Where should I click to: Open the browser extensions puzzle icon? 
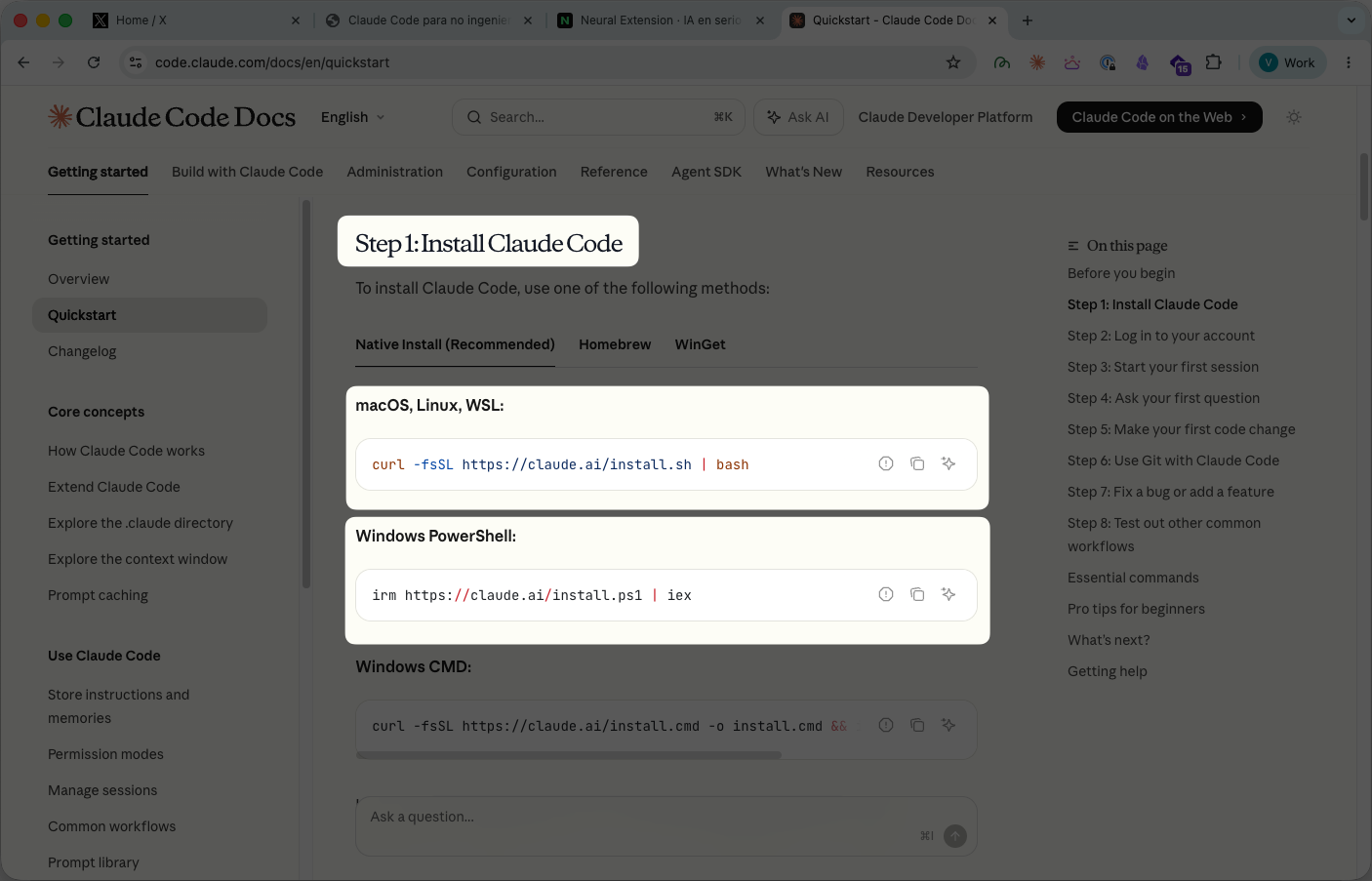1213,62
